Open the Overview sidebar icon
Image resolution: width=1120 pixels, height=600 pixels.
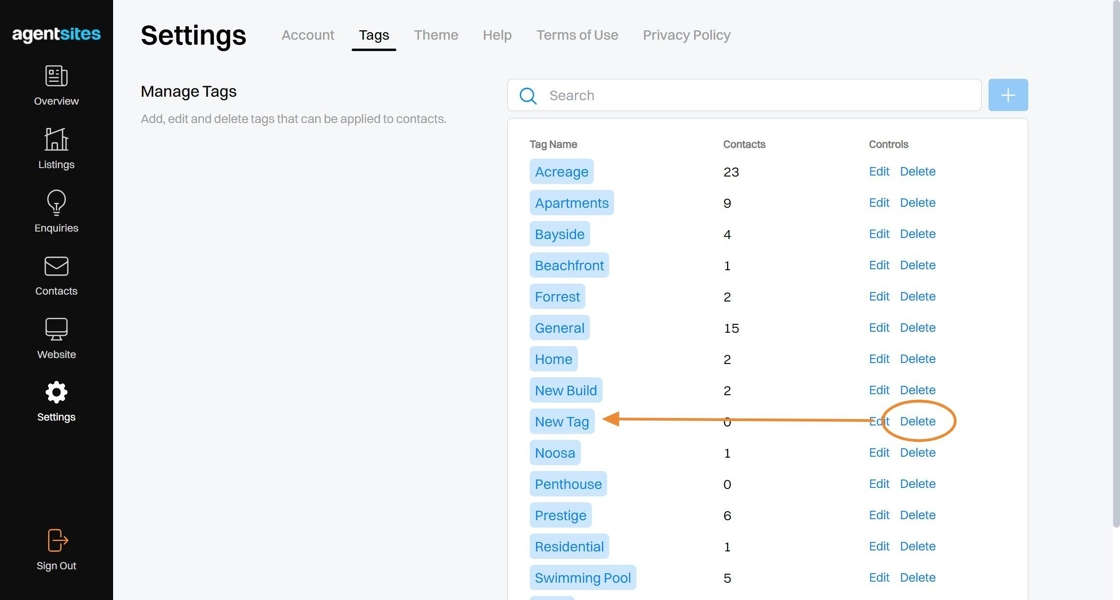(56, 77)
